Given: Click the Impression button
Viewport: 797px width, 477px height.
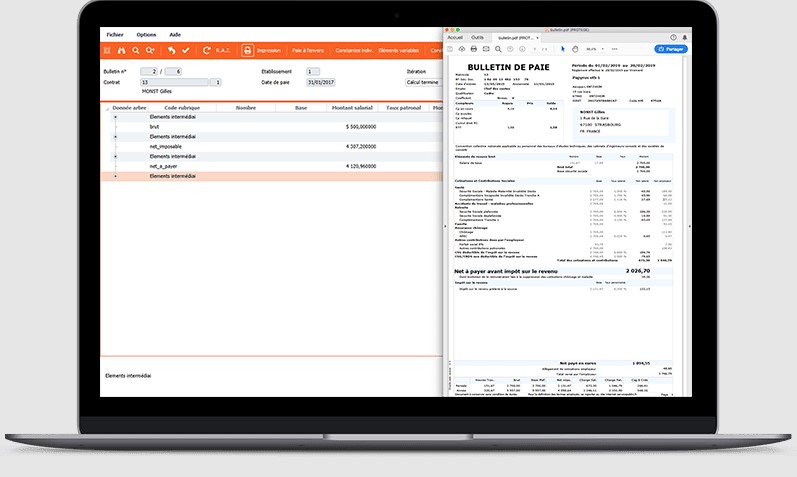Looking at the screenshot, I should tap(261, 49).
